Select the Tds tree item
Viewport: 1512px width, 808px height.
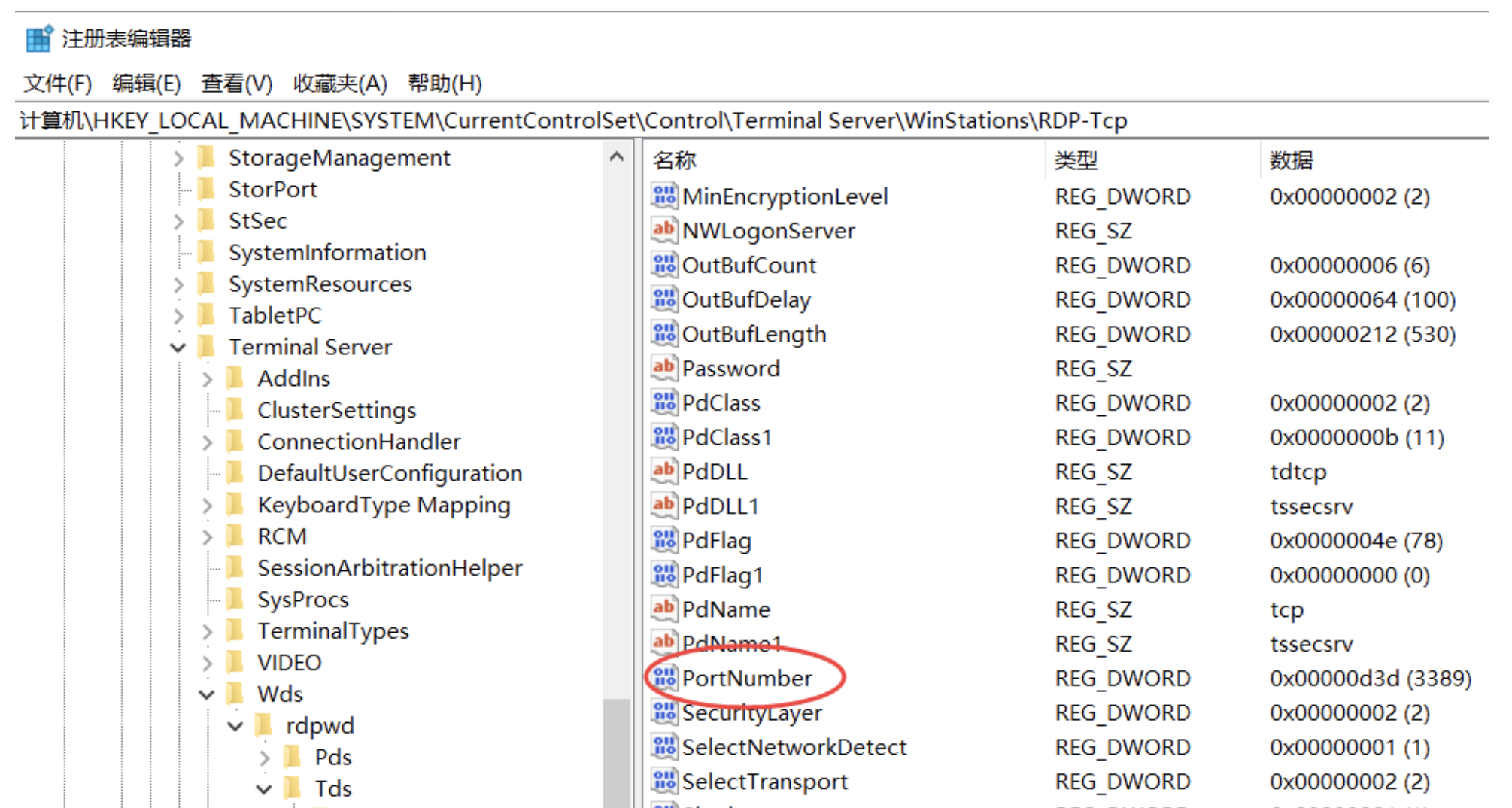[x=333, y=788]
